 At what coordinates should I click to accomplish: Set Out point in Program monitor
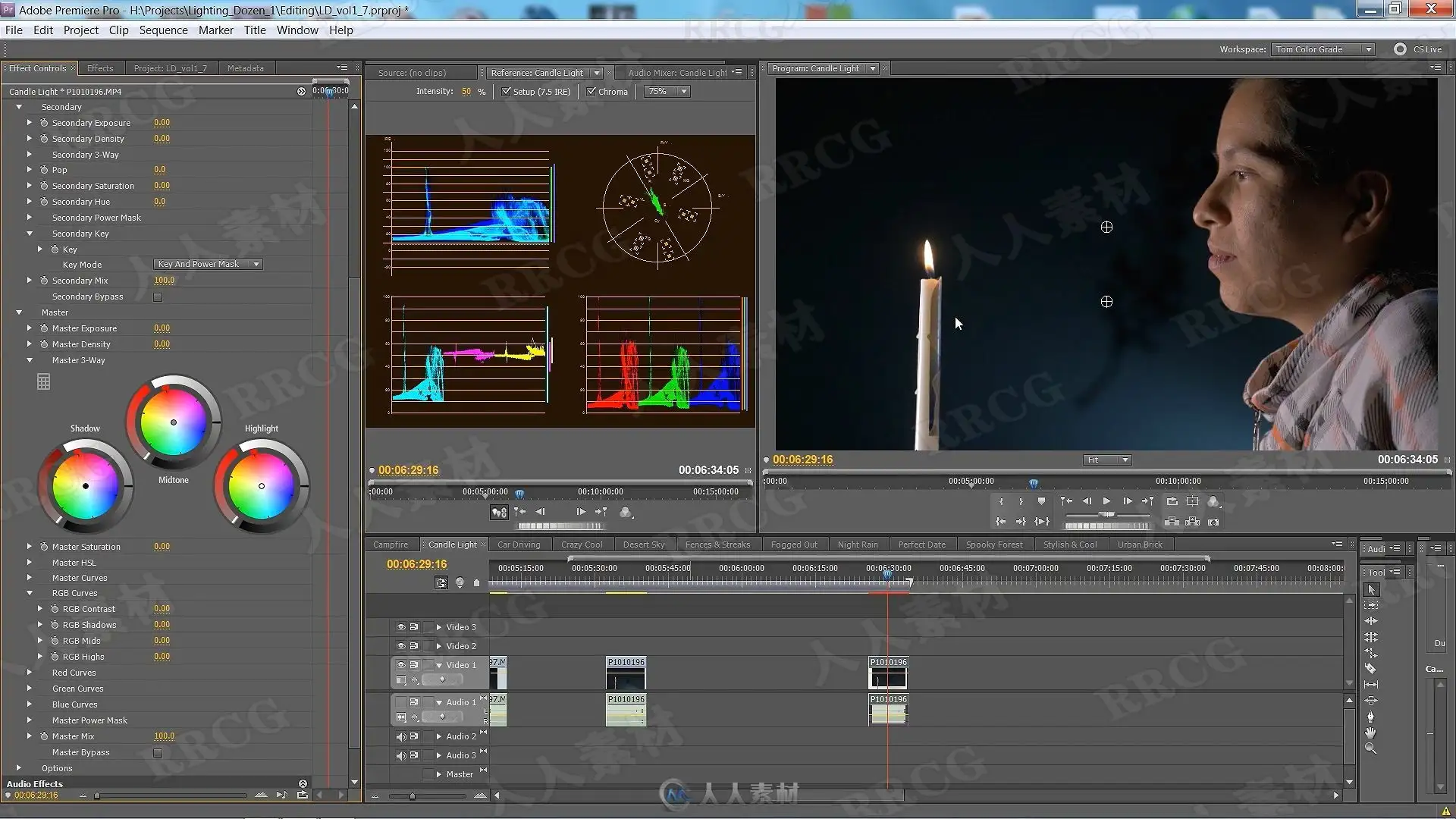[x=1021, y=501]
